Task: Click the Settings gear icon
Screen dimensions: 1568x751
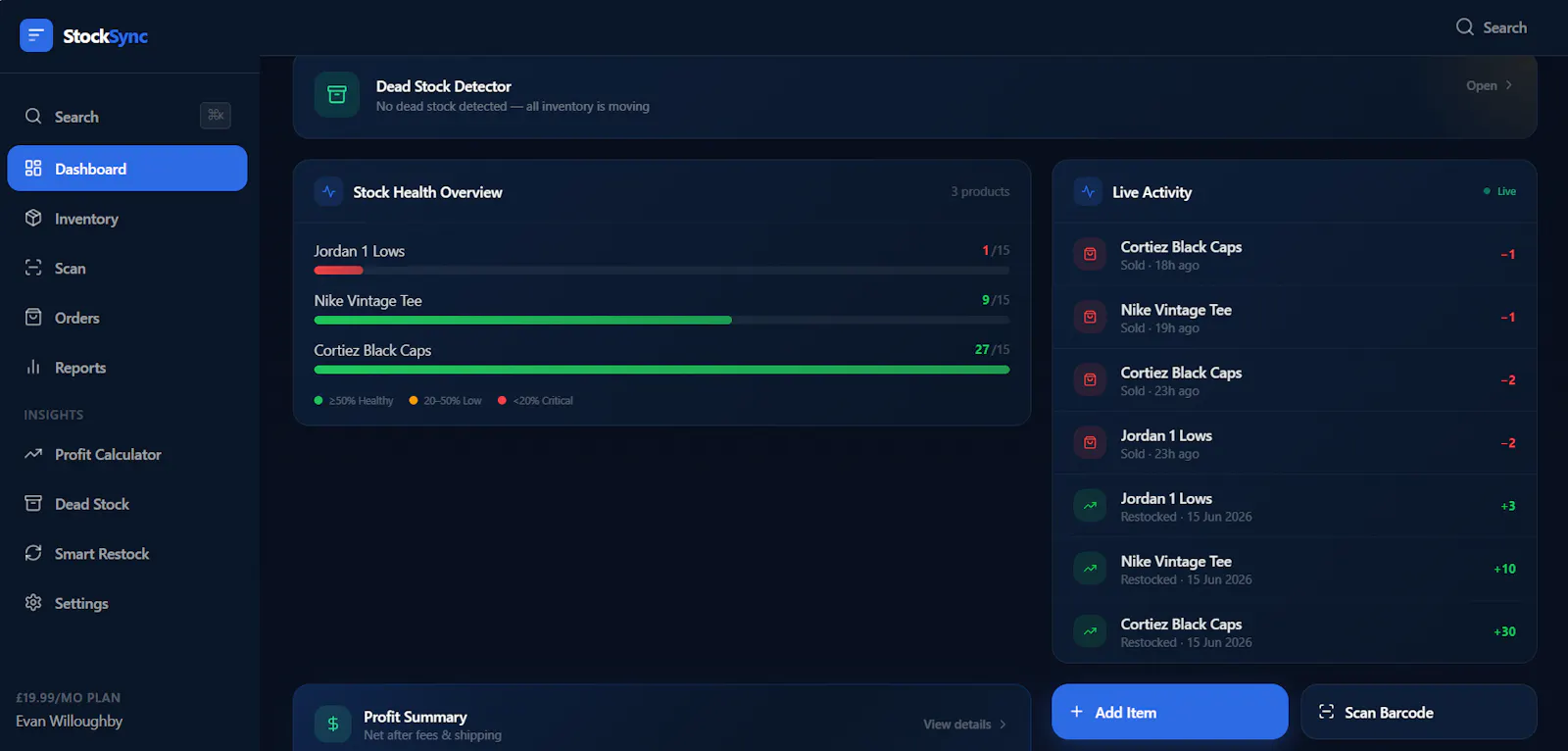Action: (x=33, y=602)
